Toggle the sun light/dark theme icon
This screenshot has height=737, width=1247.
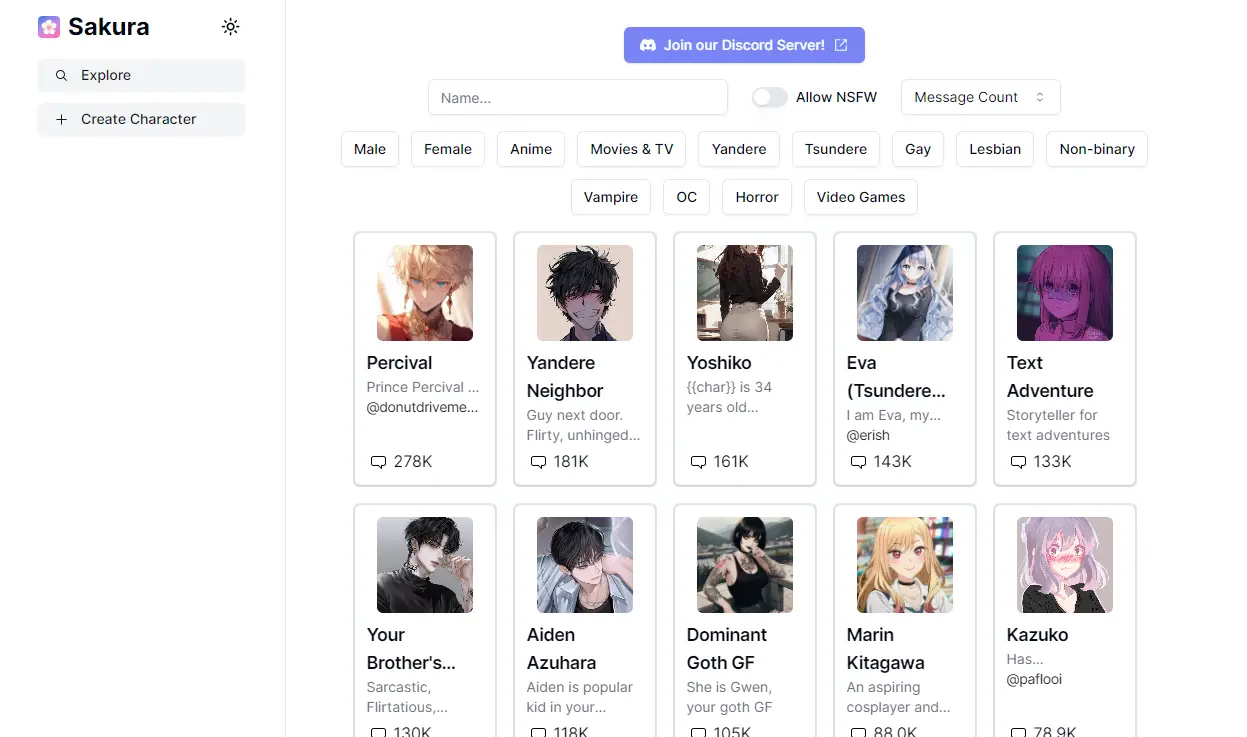point(230,27)
